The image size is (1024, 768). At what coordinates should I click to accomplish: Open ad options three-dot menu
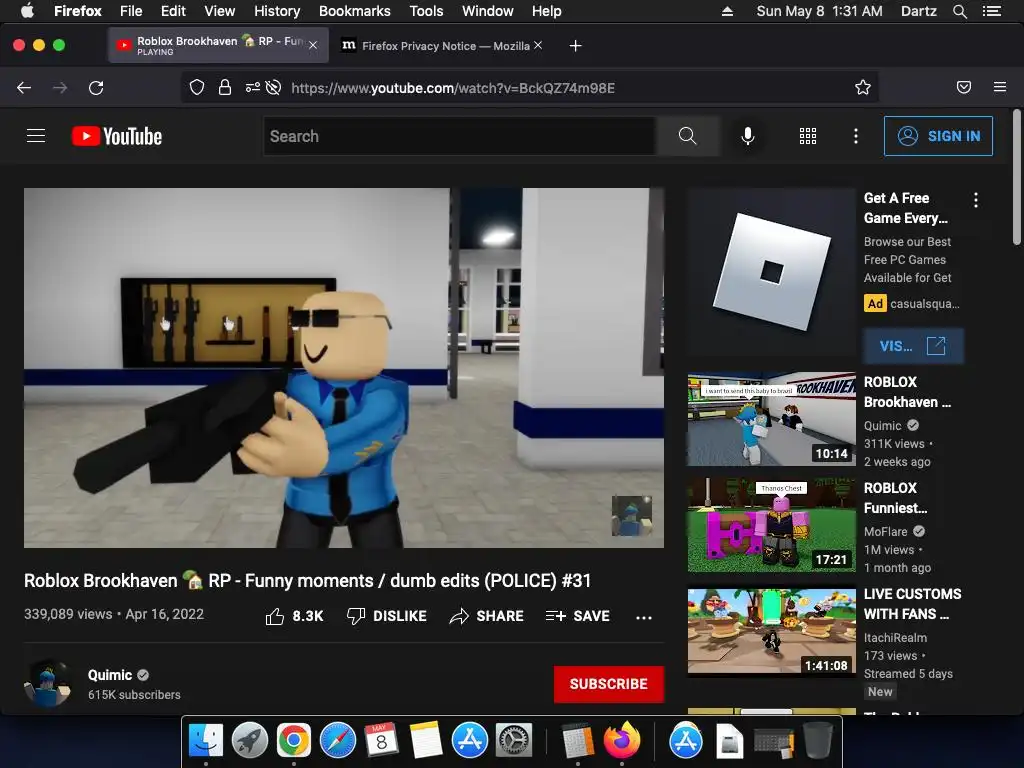[x=976, y=200]
